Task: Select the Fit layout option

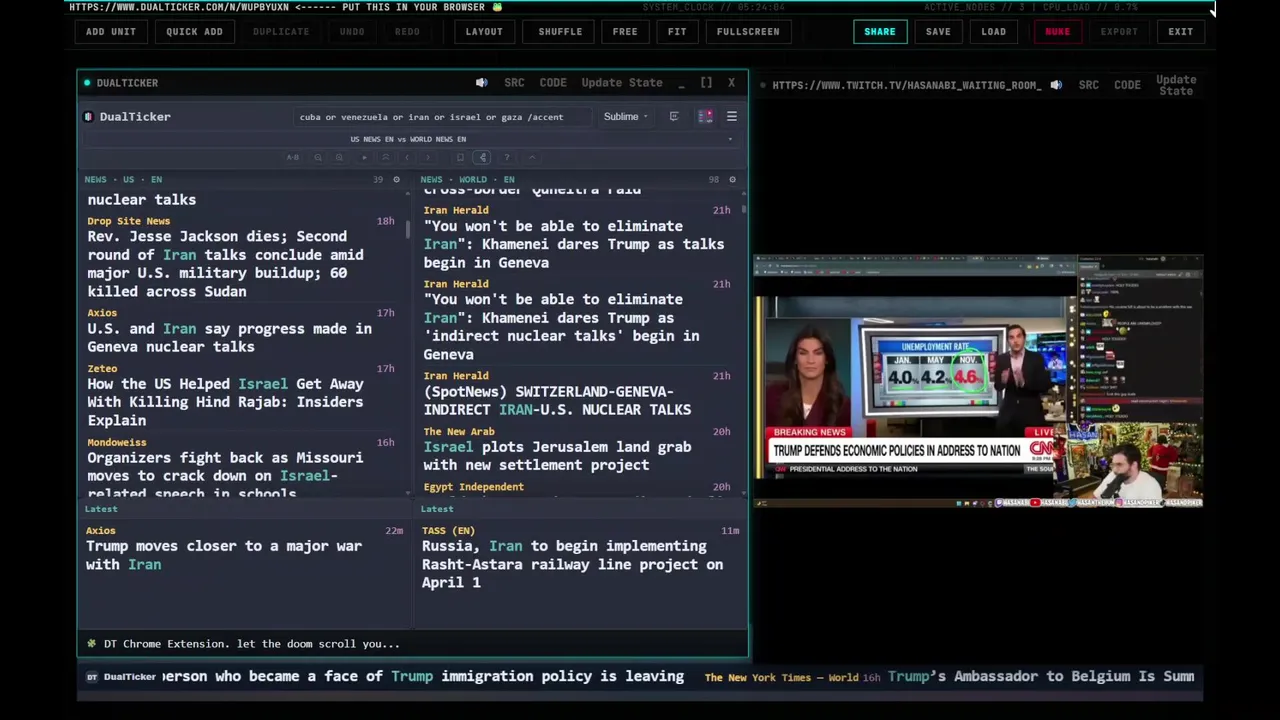Action: (x=677, y=32)
